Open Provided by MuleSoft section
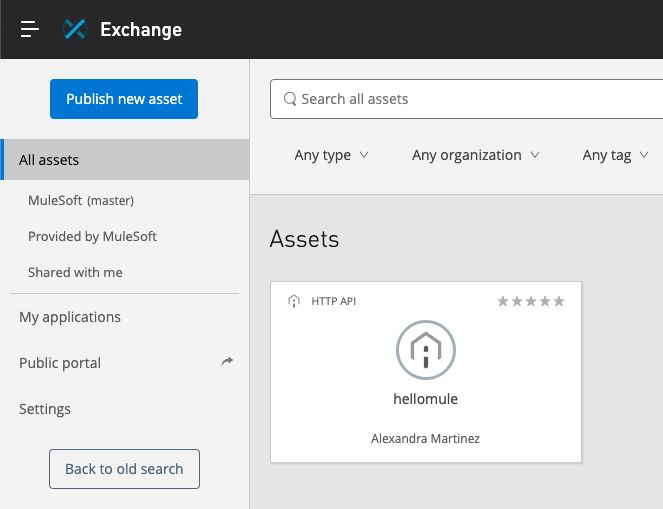 click(92, 236)
